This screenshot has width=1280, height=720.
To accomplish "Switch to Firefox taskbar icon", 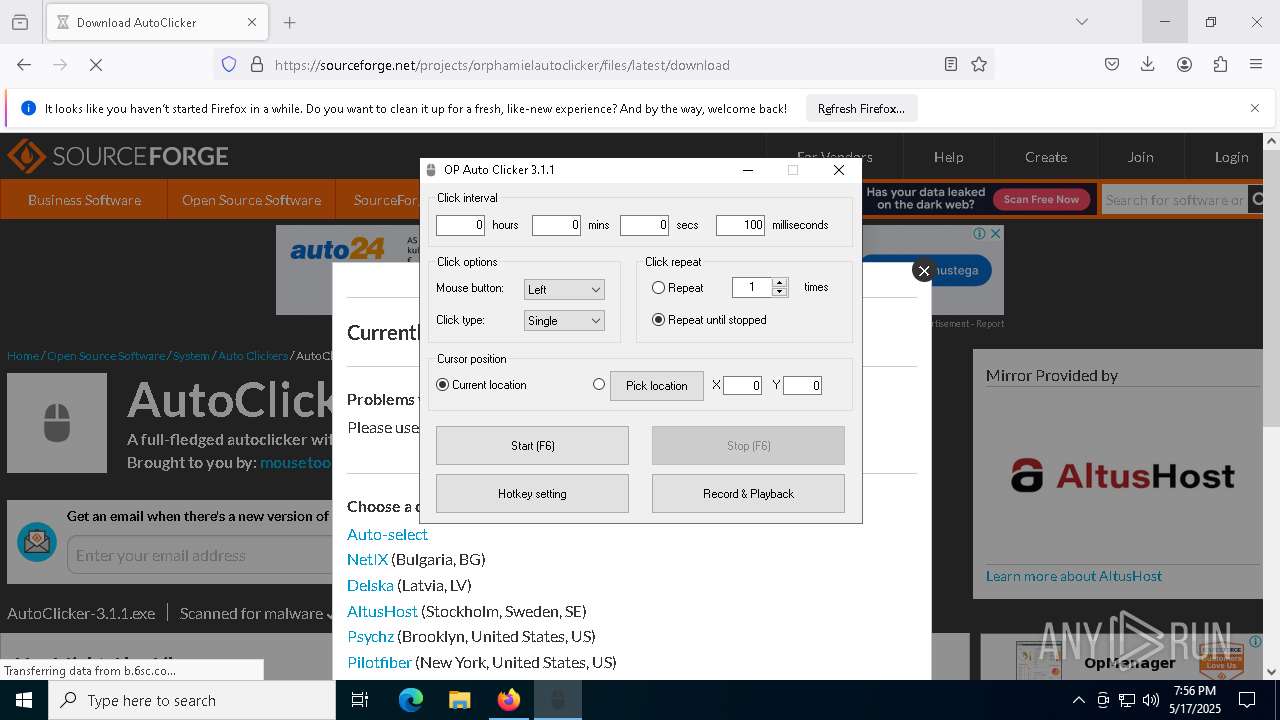I will pyautogui.click(x=509, y=700).
